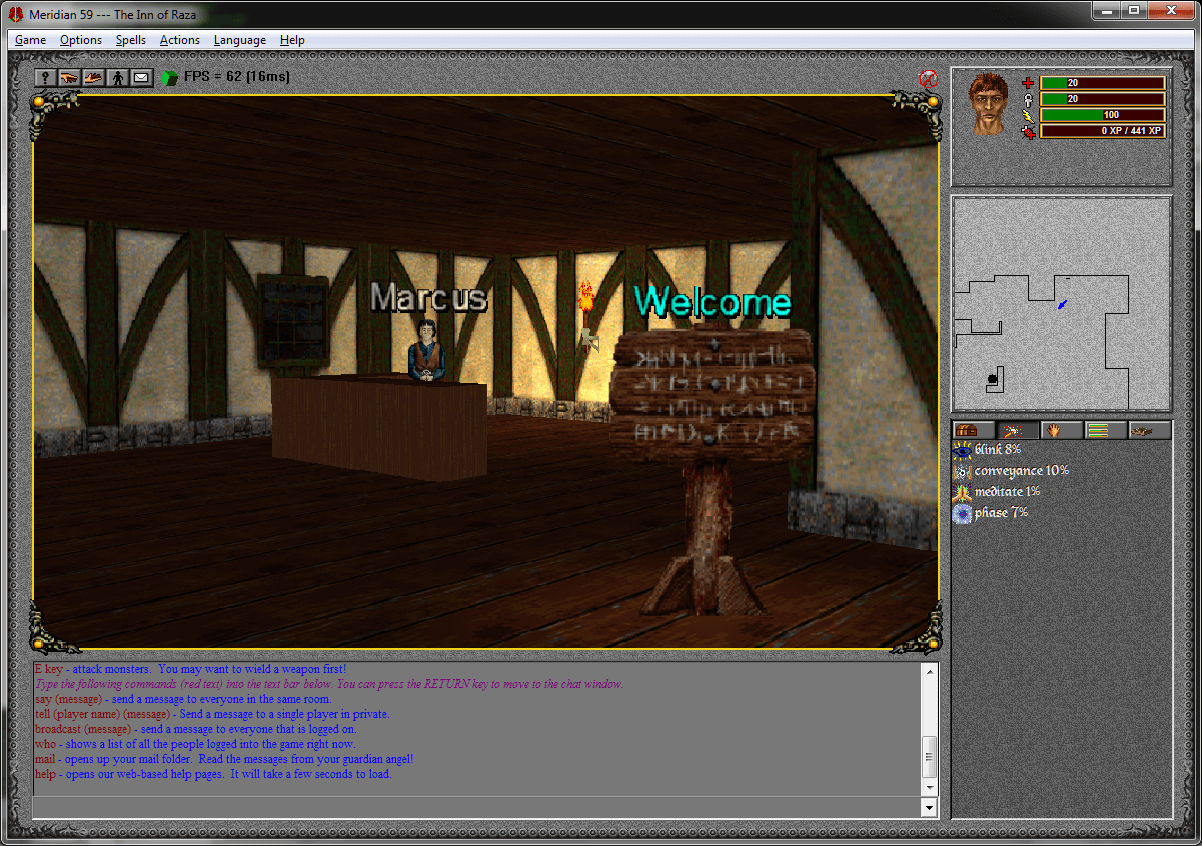Open the Help menu
This screenshot has width=1202, height=846.
coord(292,40)
